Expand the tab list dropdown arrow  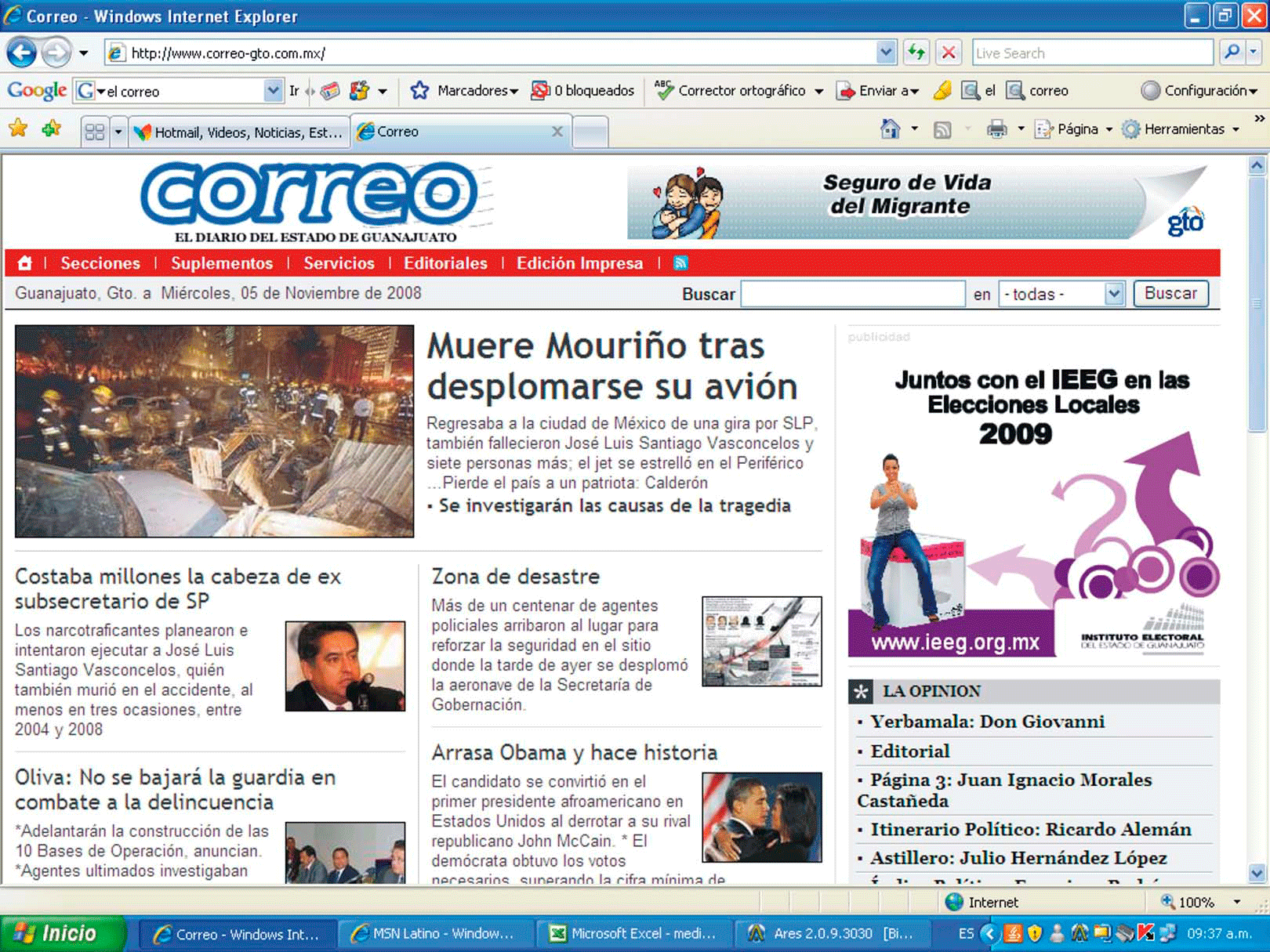(x=118, y=132)
